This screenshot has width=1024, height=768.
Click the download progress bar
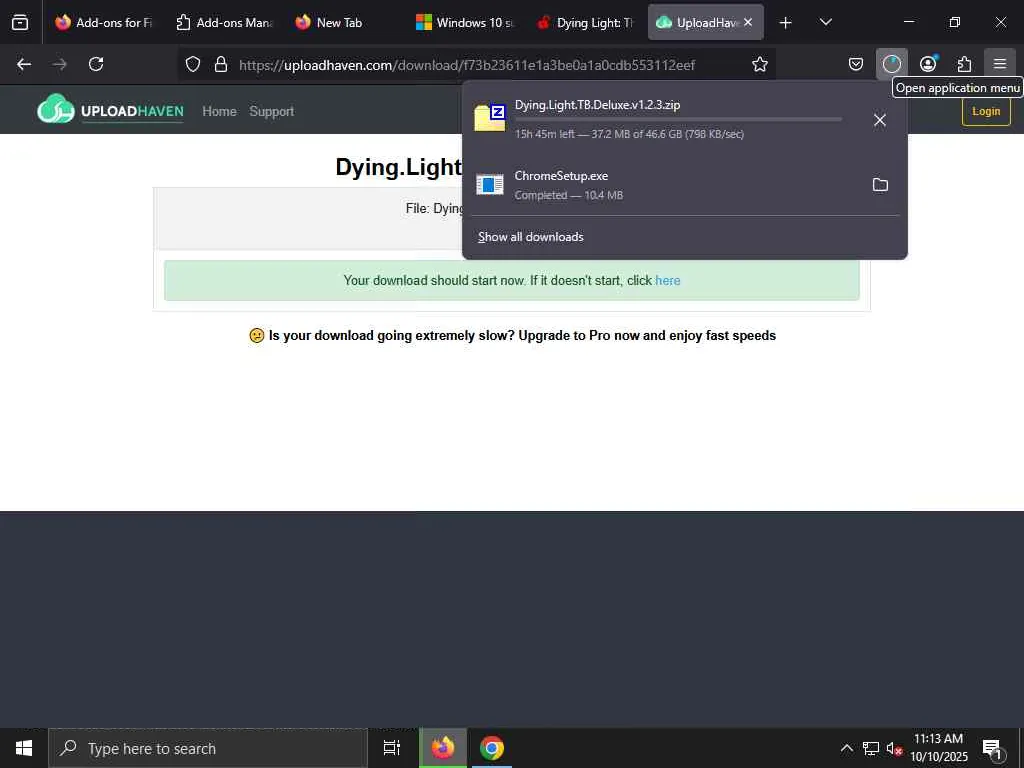tap(678, 120)
